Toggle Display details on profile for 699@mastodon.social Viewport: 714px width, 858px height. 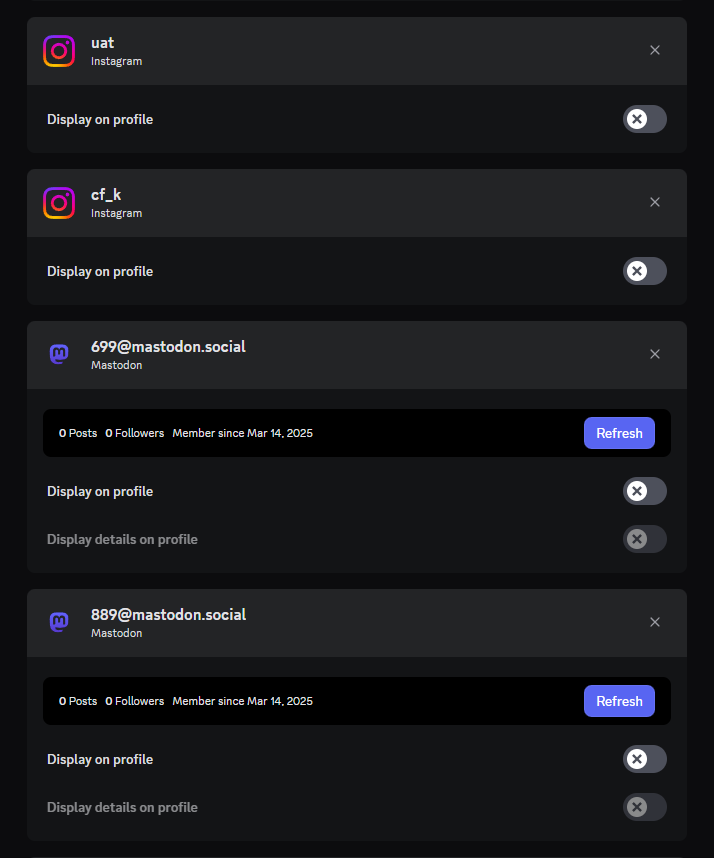pos(645,540)
